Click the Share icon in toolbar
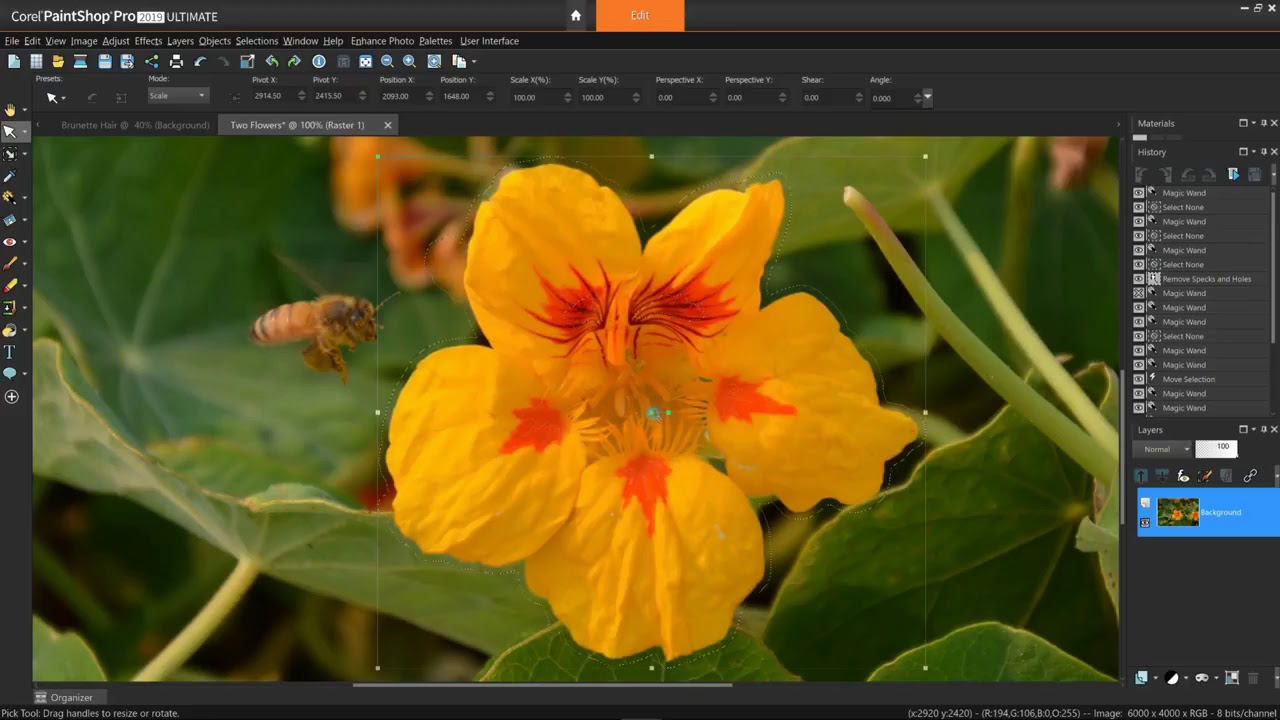1280x720 pixels. (152, 62)
